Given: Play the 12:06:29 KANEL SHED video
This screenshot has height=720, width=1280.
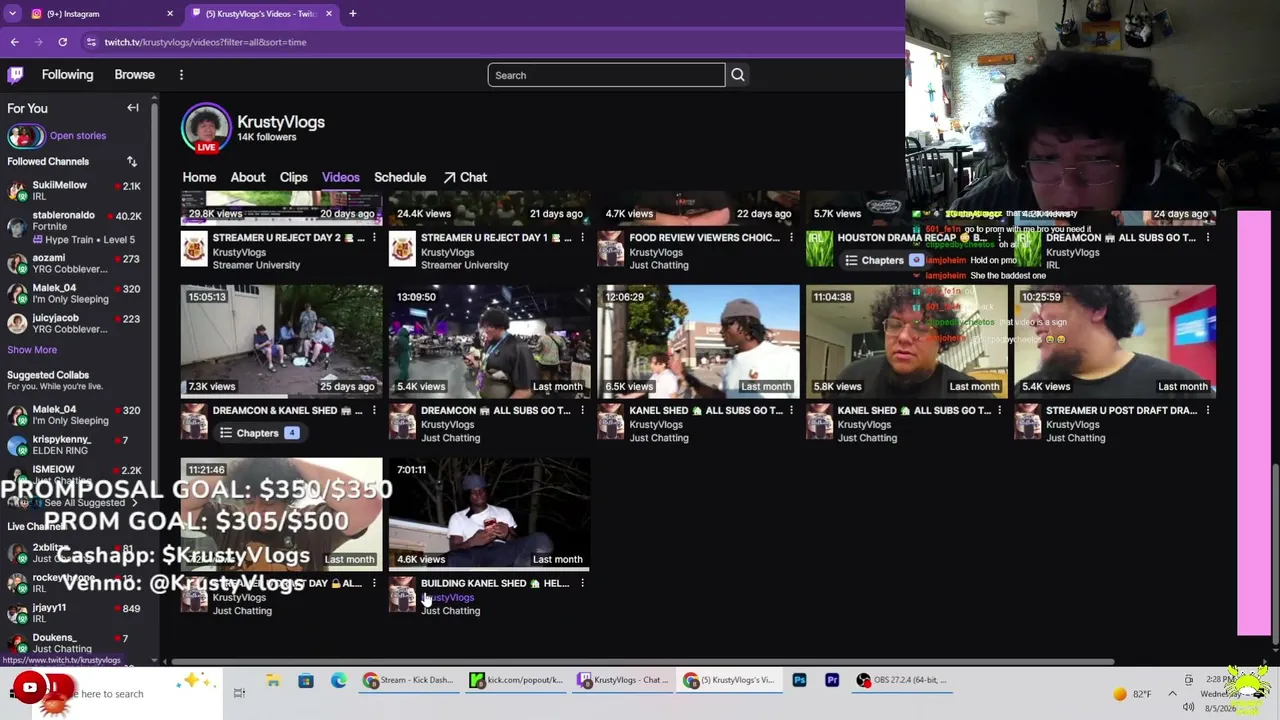Looking at the screenshot, I should (698, 342).
